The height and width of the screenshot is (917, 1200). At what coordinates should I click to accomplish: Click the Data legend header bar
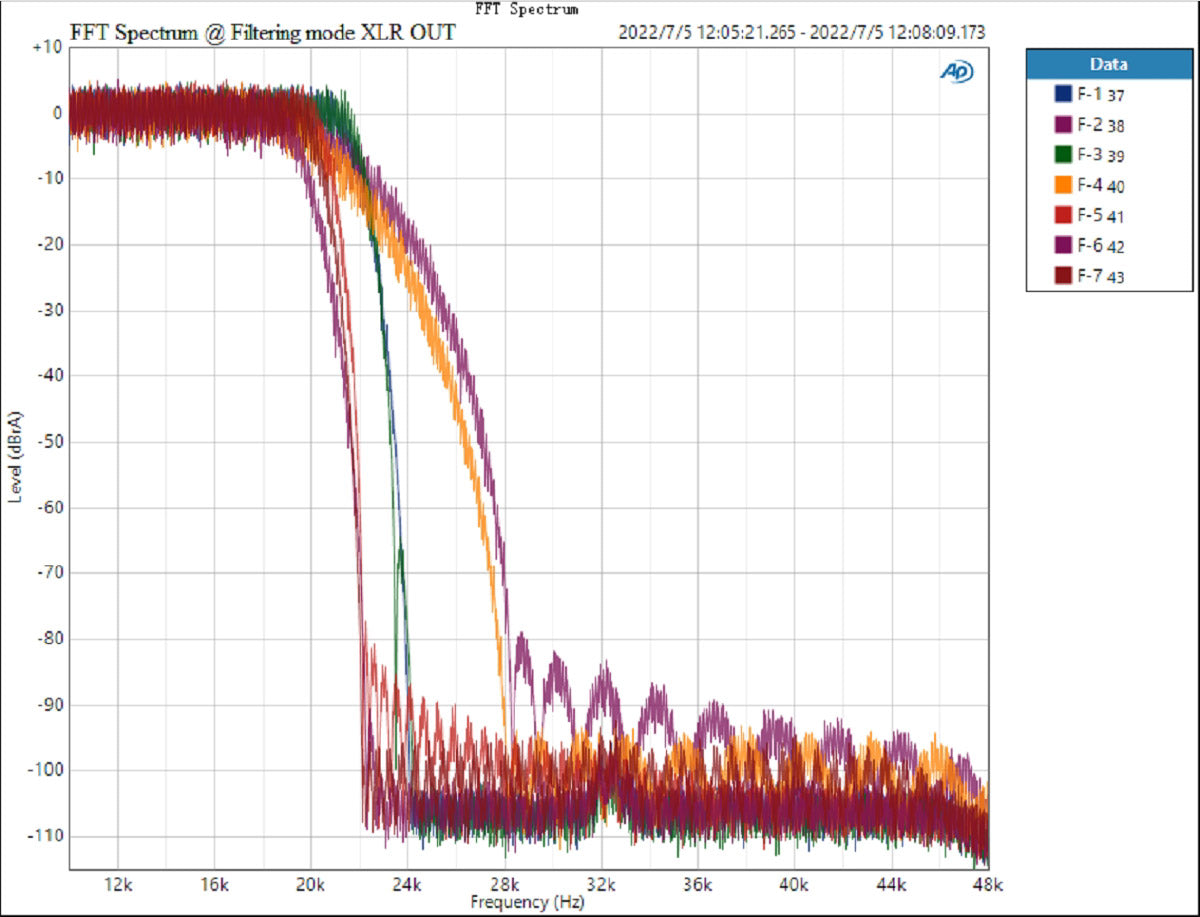[1108, 64]
